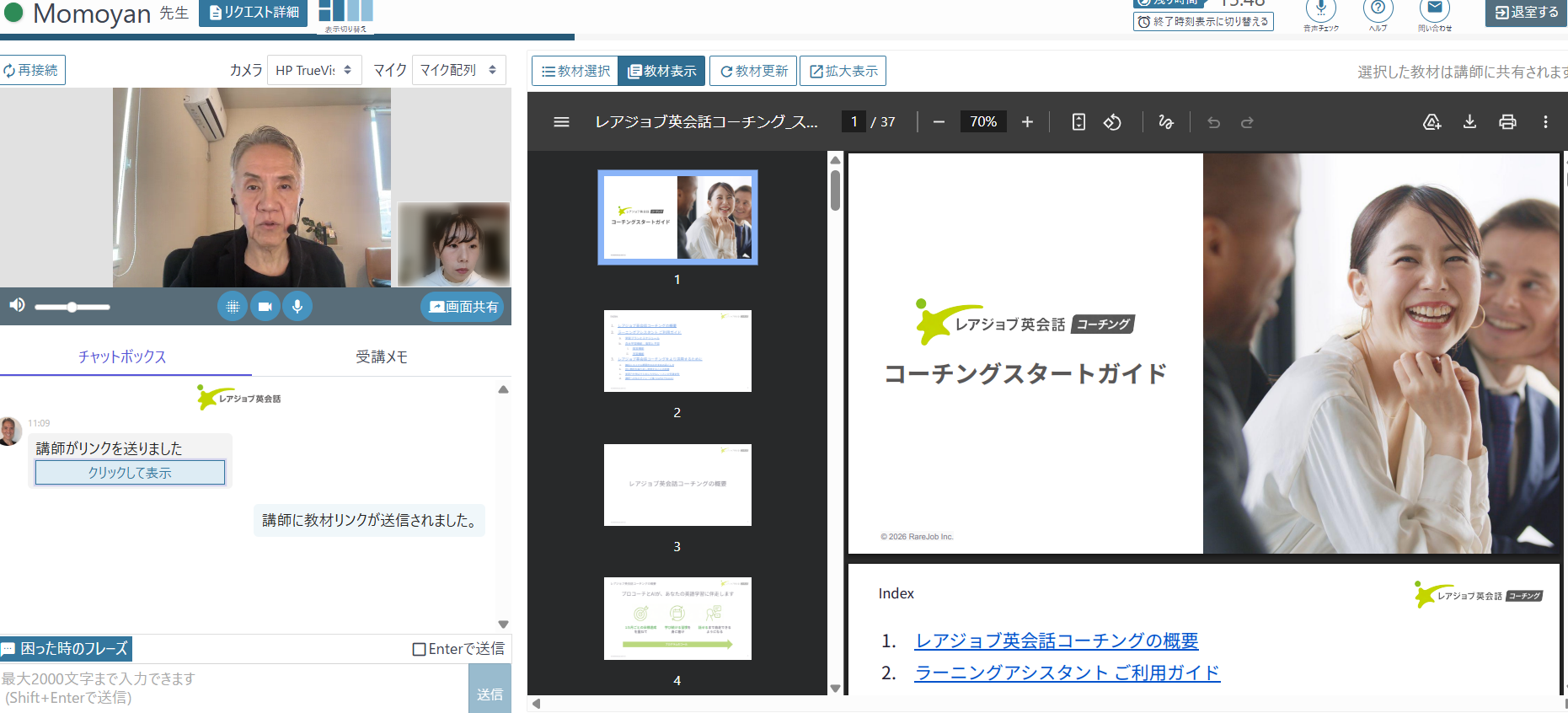This screenshot has width=1568, height=713.
Task: Open 拡大表示 enlarged view
Action: (843, 71)
